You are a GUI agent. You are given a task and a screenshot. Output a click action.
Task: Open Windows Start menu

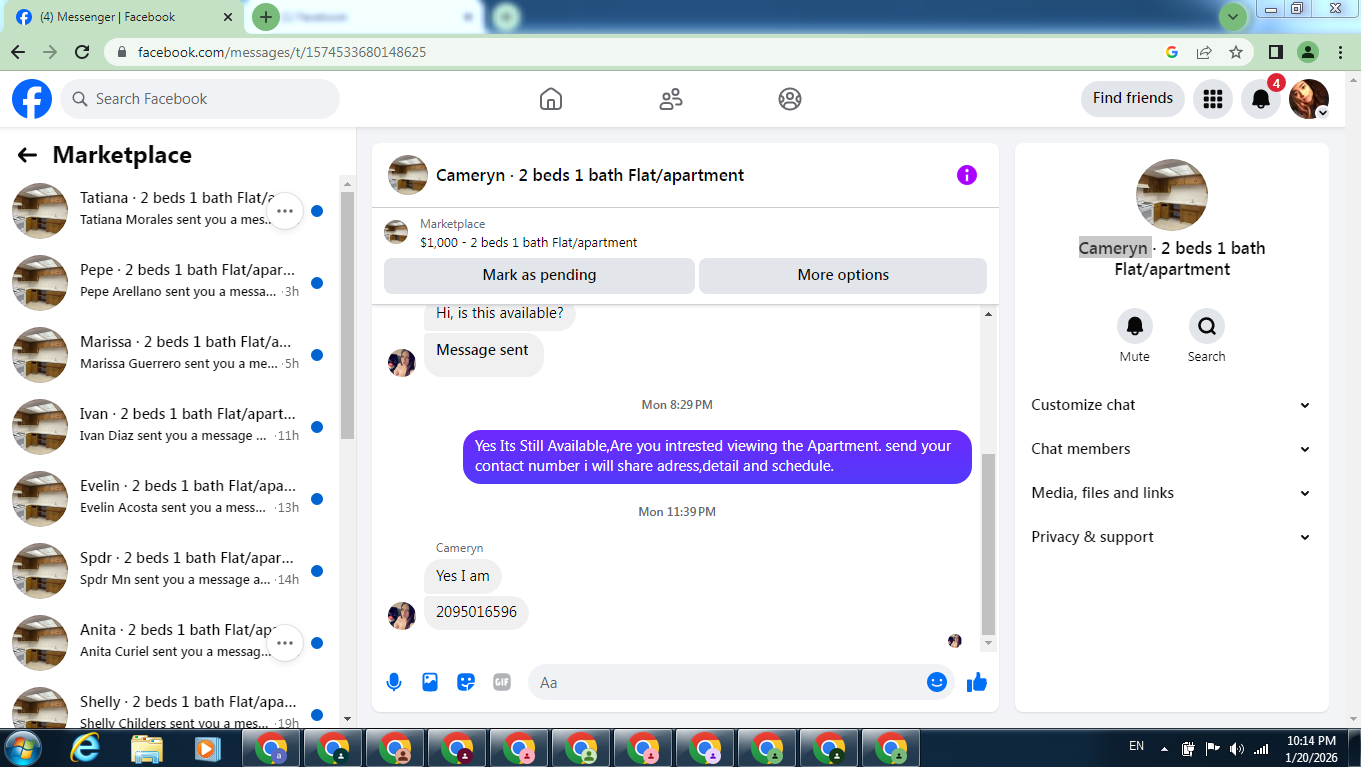[23, 748]
